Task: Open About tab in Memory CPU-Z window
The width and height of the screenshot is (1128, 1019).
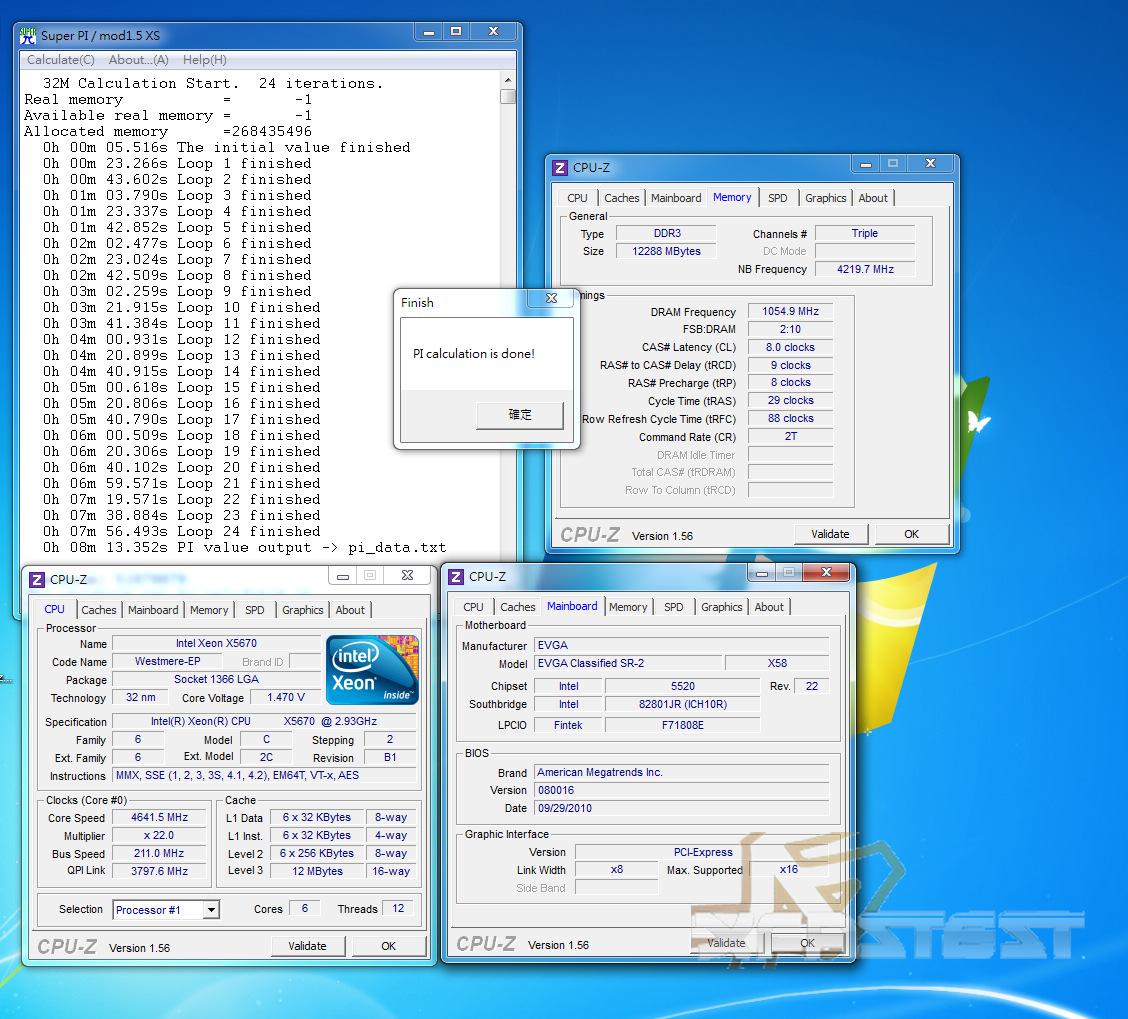Action: click(873, 198)
